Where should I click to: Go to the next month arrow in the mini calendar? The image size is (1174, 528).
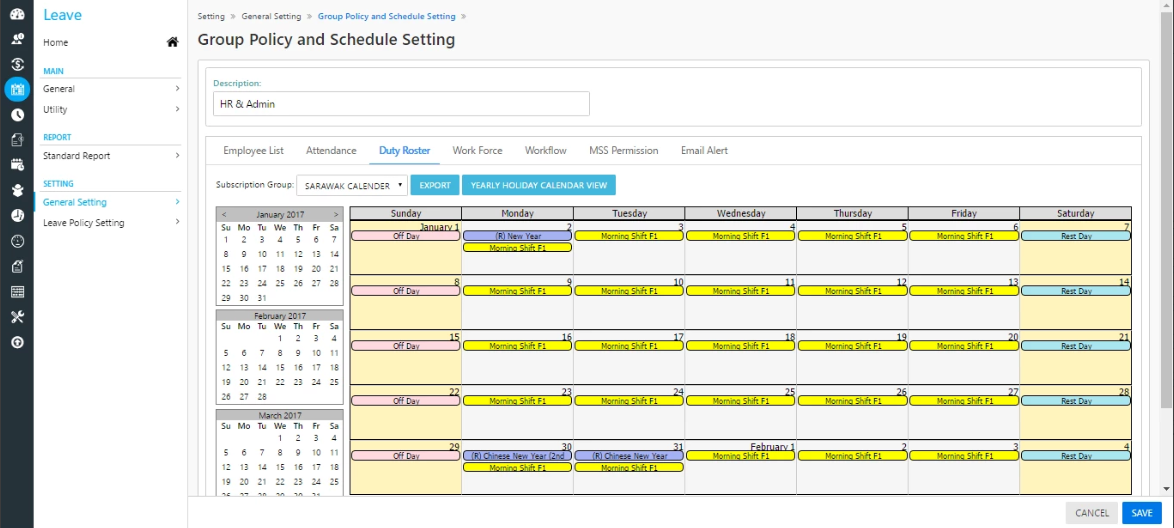point(335,214)
